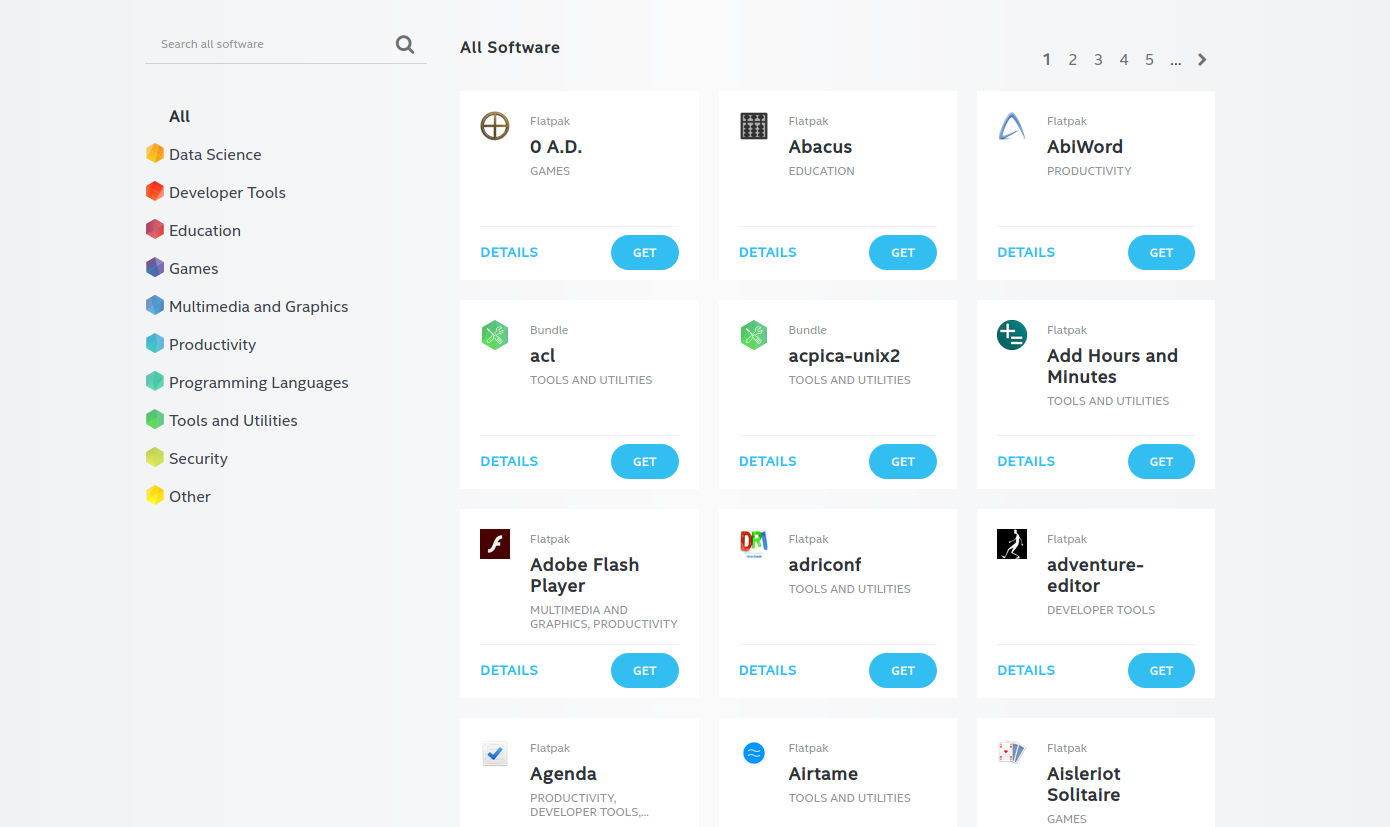The image size is (1390, 827).
Task: Show the Education category
Action: click(x=205, y=231)
